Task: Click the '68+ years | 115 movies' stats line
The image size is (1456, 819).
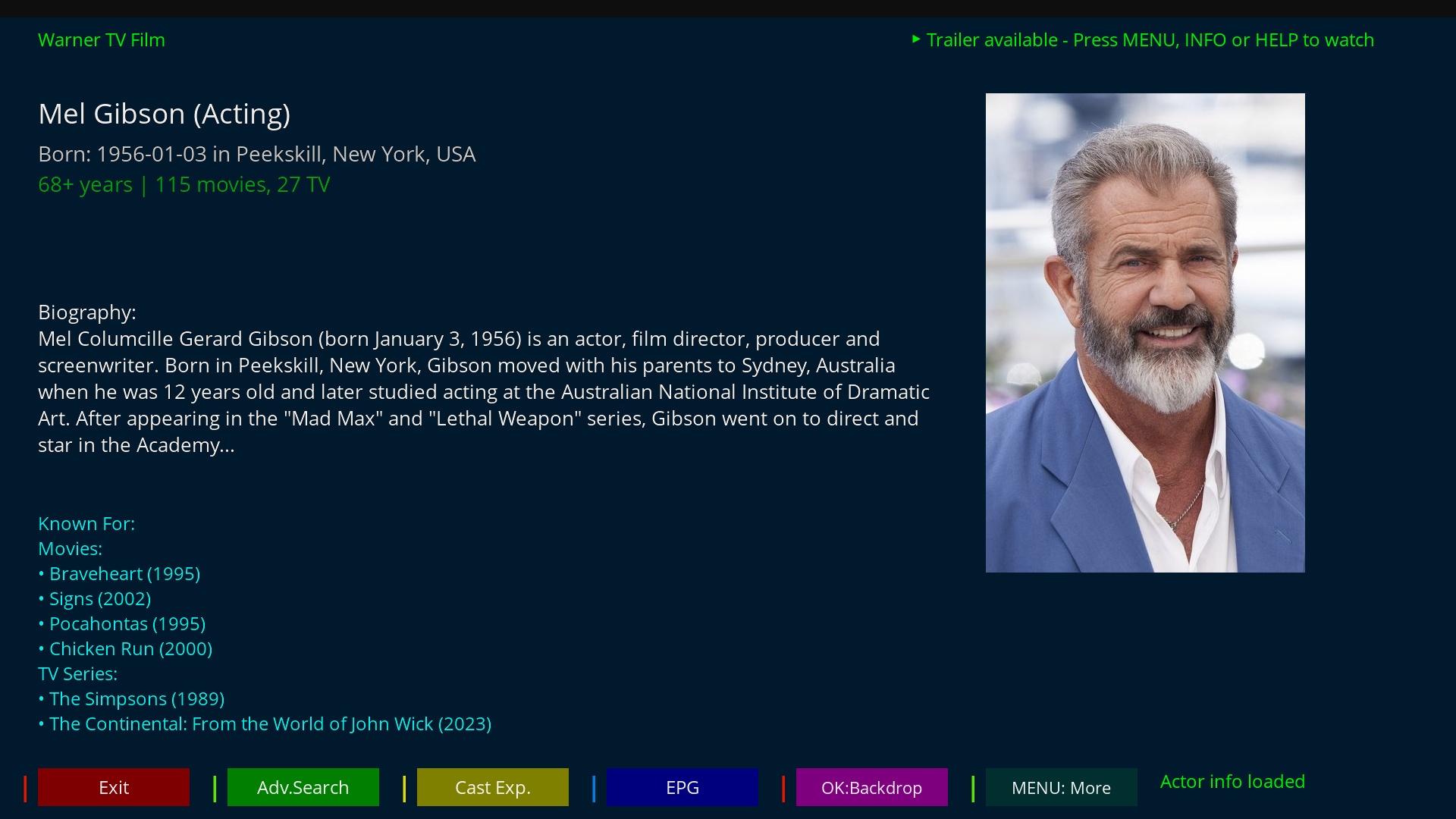Action: pyautogui.click(x=184, y=184)
